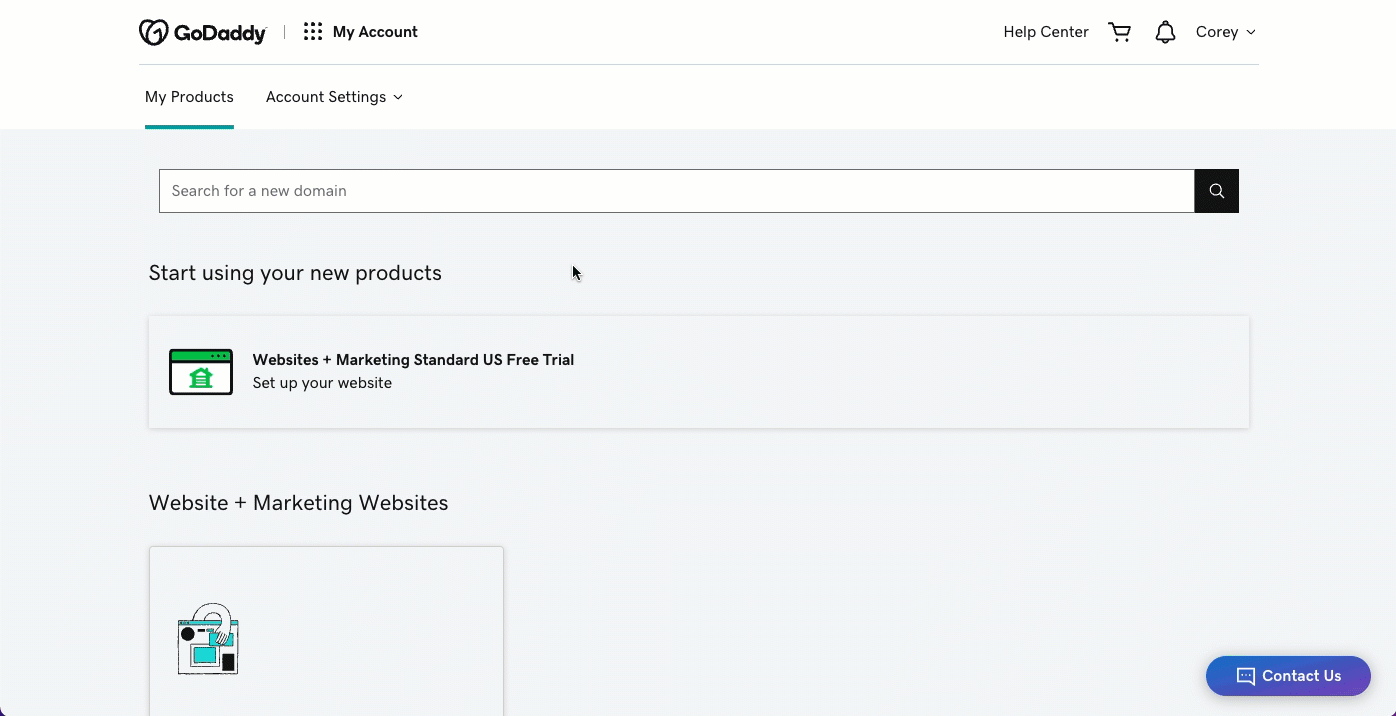The height and width of the screenshot is (716, 1396).
Task: Click the Set up your website text
Action: 322,383
